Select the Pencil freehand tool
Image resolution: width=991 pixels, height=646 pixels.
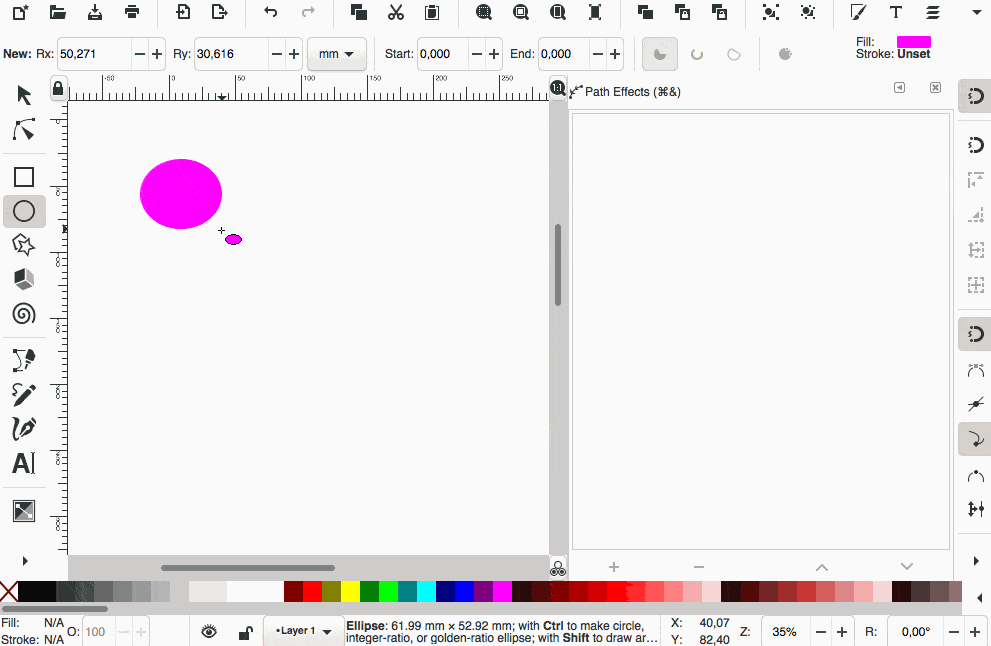pos(24,394)
